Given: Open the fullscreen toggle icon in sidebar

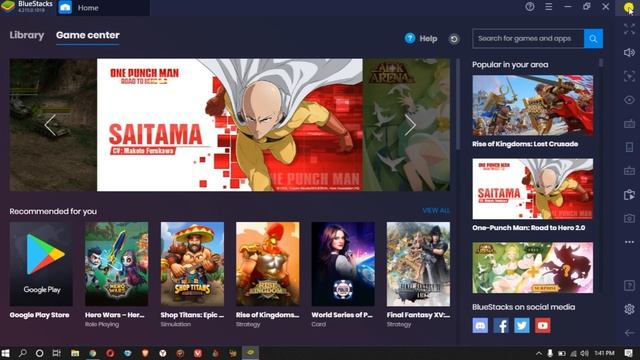Looking at the screenshot, I should pyautogui.click(x=629, y=29).
